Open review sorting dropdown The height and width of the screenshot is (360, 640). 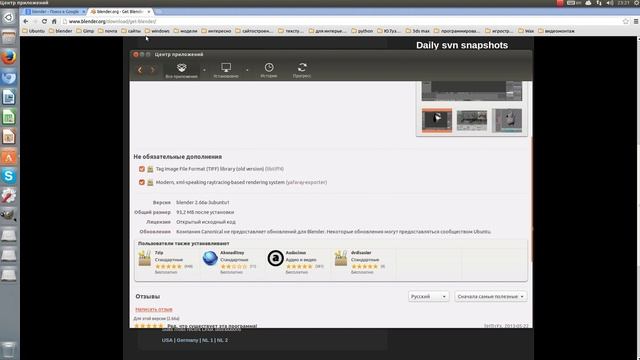coord(491,296)
